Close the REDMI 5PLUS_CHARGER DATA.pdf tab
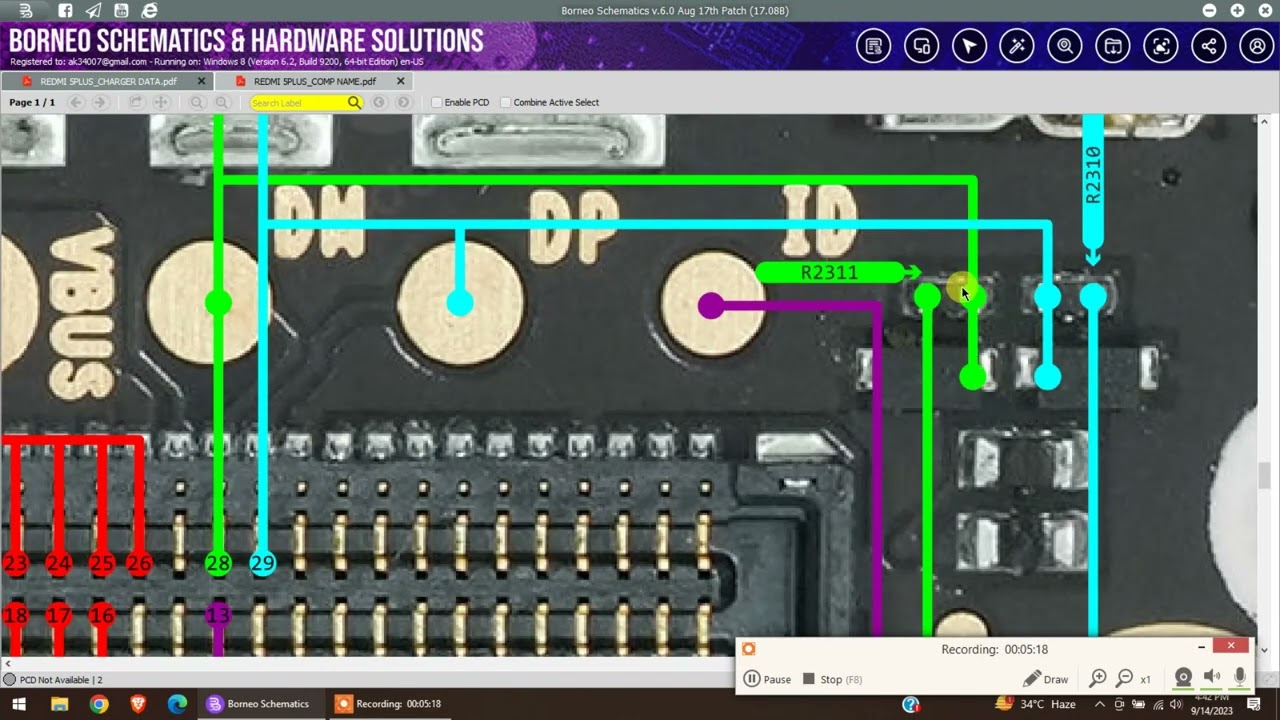Screen dimensions: 1280x720 (201, 81)
